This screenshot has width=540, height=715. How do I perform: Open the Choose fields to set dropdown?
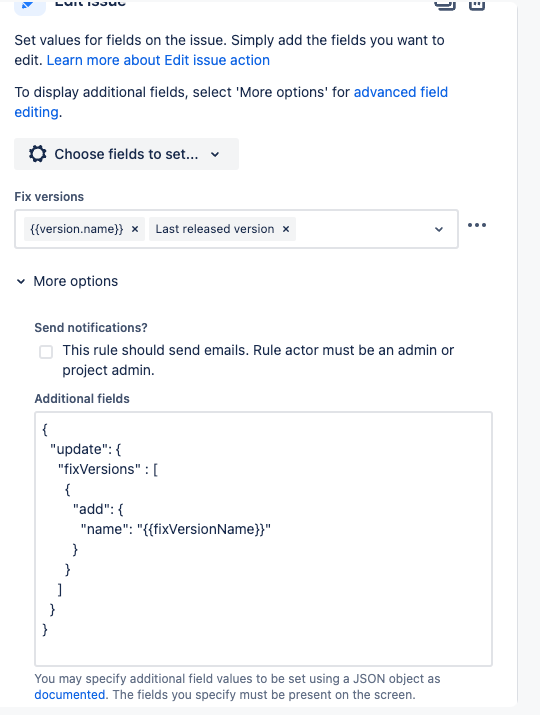pos(126,154)
